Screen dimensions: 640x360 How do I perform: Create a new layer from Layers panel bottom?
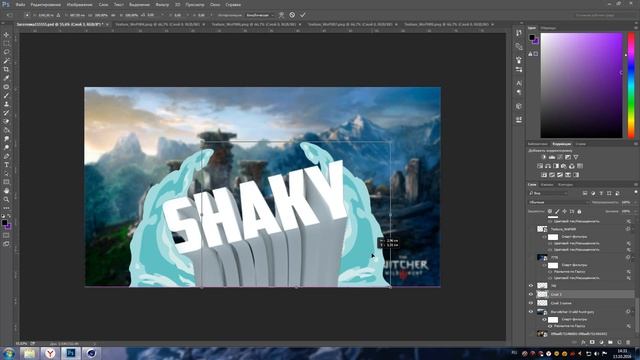pyautogui.click(x=619, y=342)
